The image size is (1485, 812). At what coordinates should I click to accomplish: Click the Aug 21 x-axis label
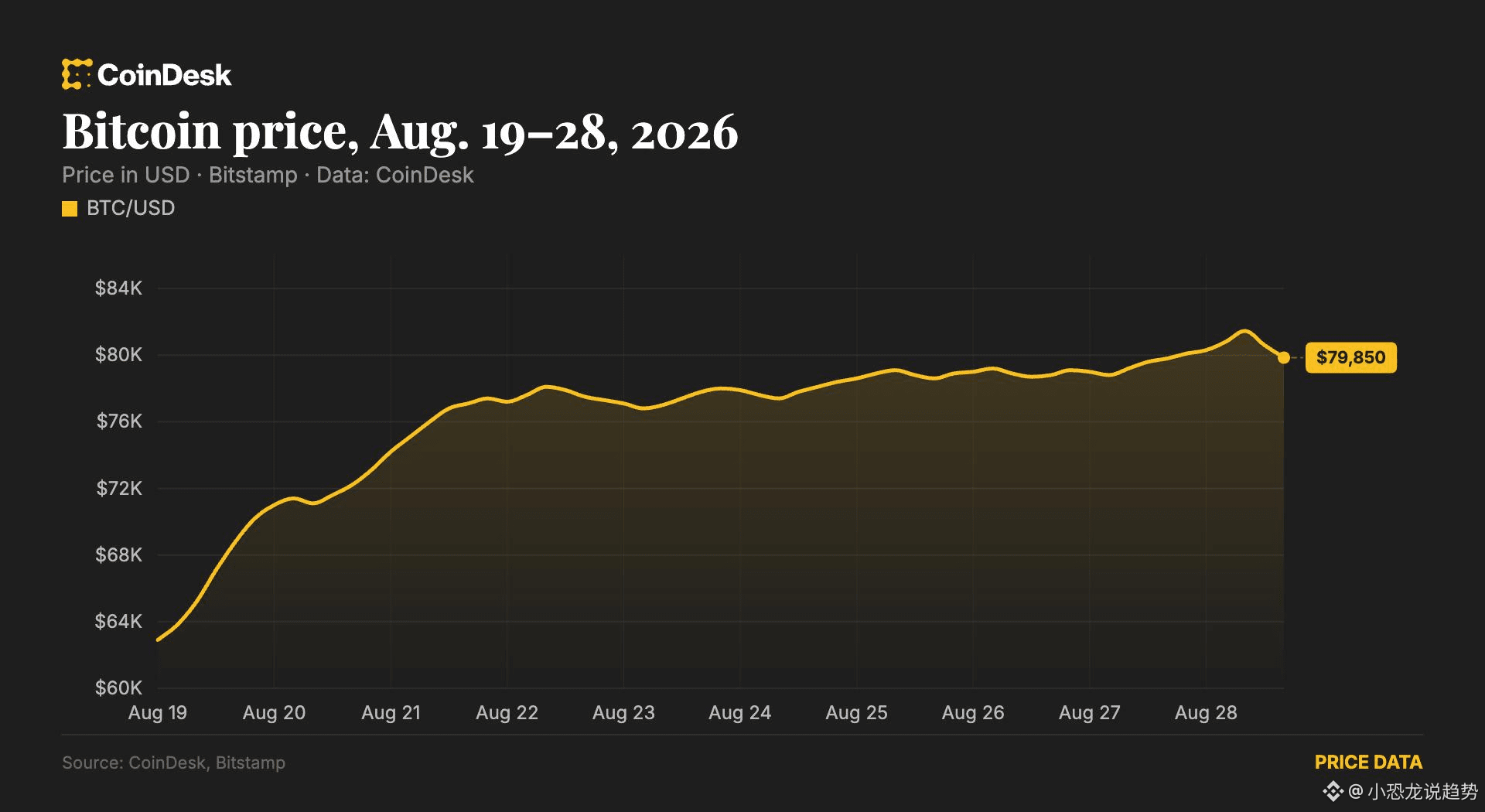391,713
